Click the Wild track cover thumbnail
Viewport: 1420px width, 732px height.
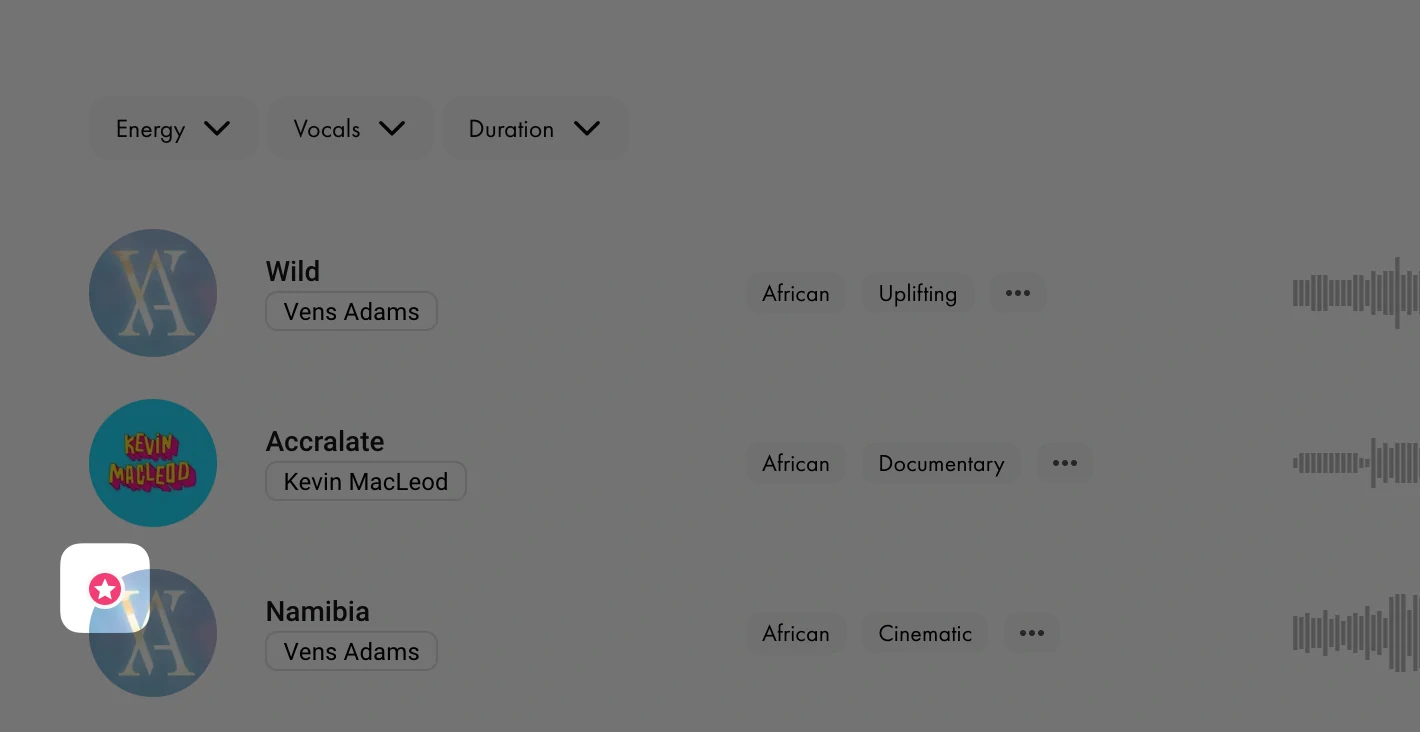click(x=153, y=293)
